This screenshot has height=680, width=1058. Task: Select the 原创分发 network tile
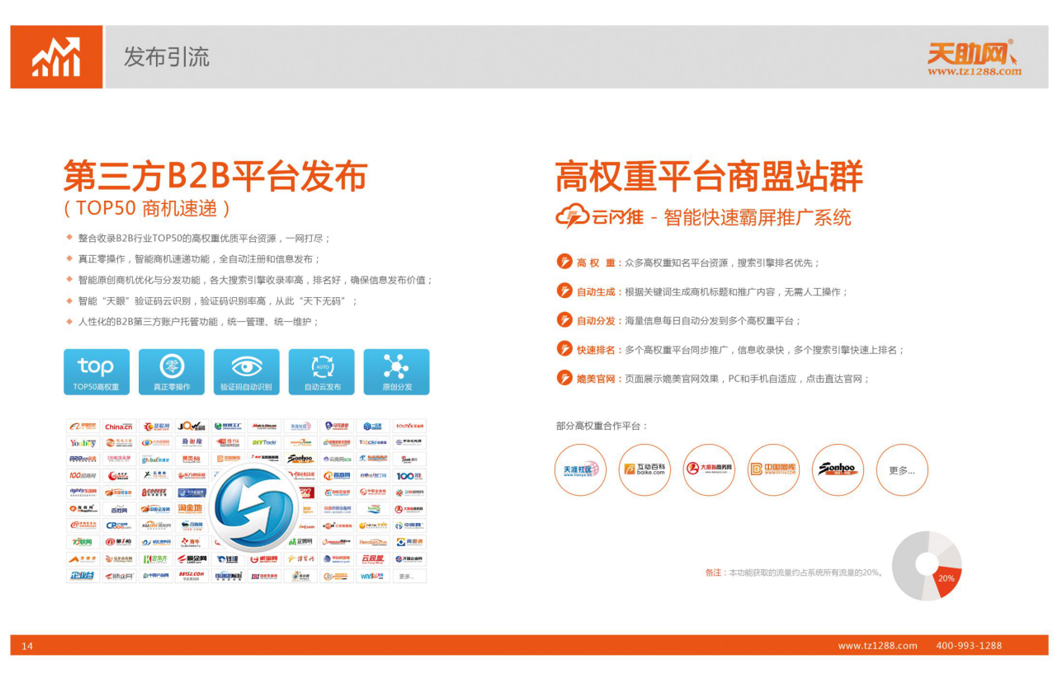[396, 372]
